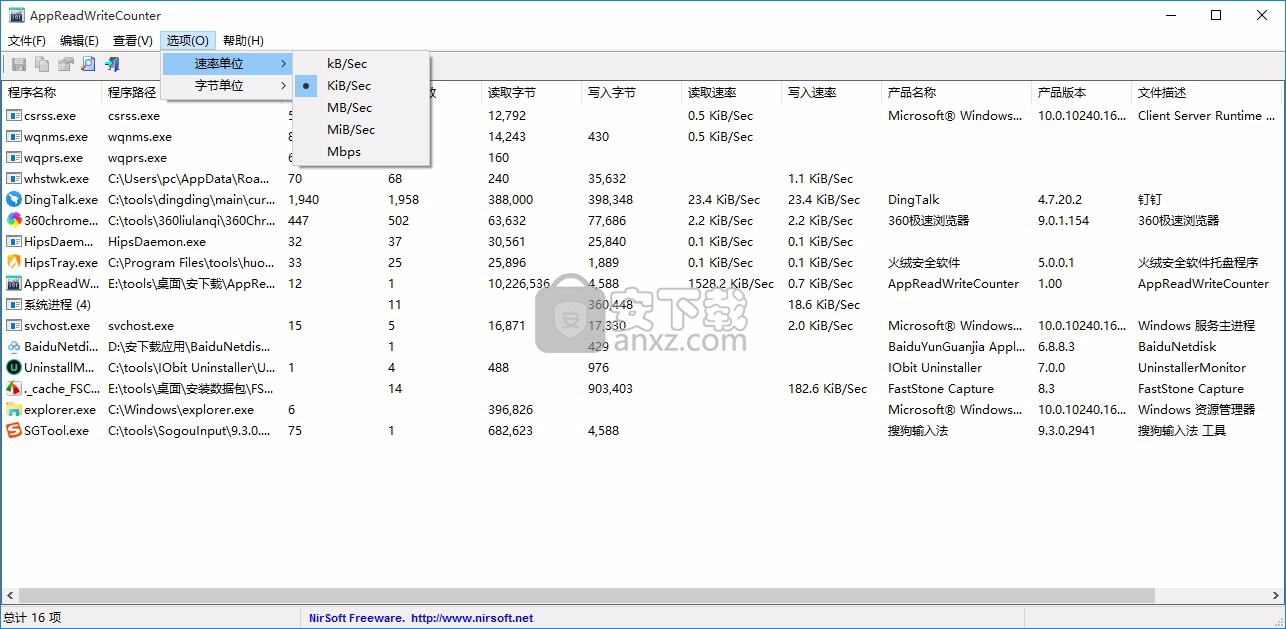Click the 总计 16 项 status text
The width and height of the screenshot is (1286, 629).
pos(33,618)
